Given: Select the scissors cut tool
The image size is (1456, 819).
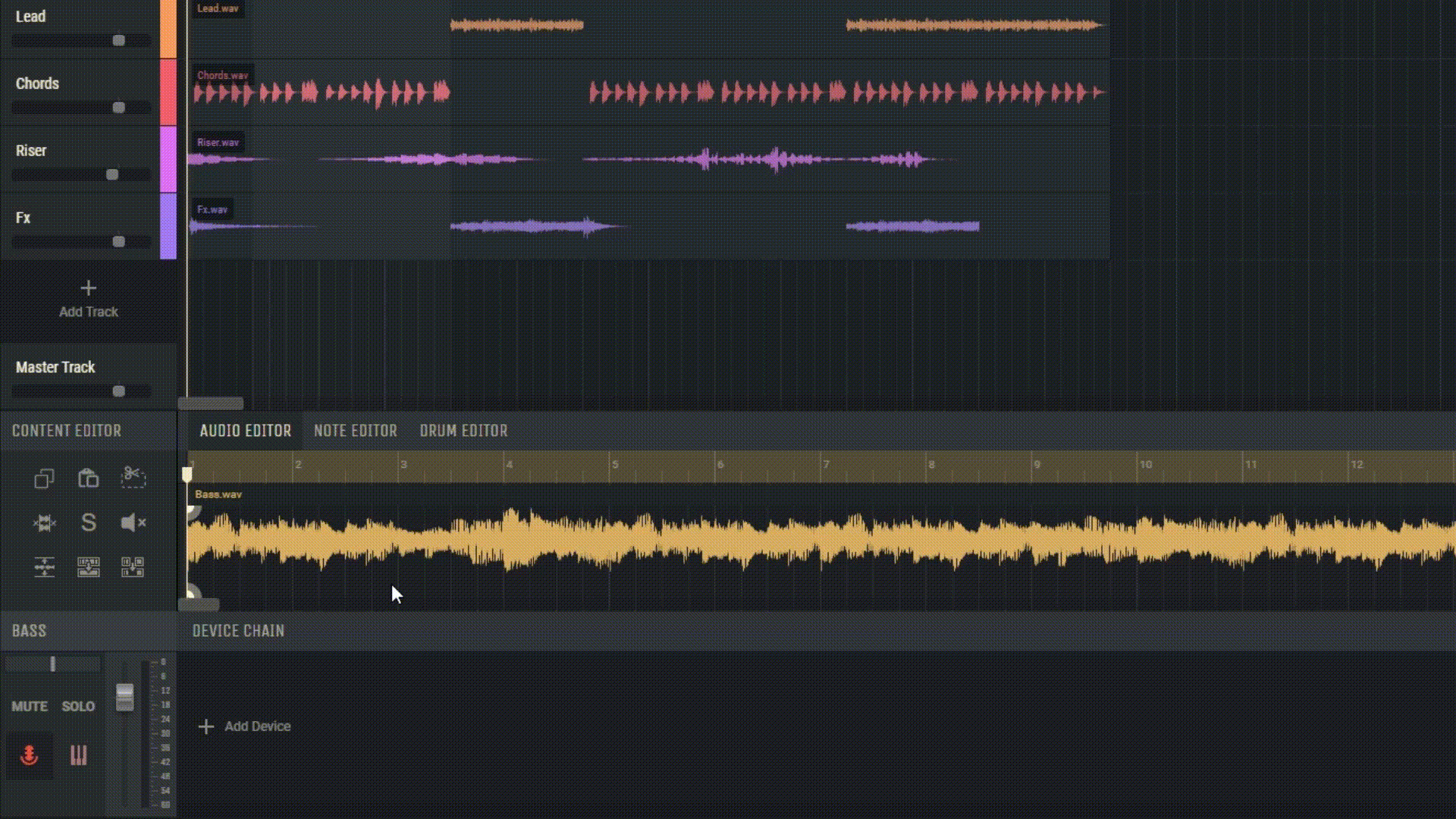Looking at the screenshot, I should (133, 478).
